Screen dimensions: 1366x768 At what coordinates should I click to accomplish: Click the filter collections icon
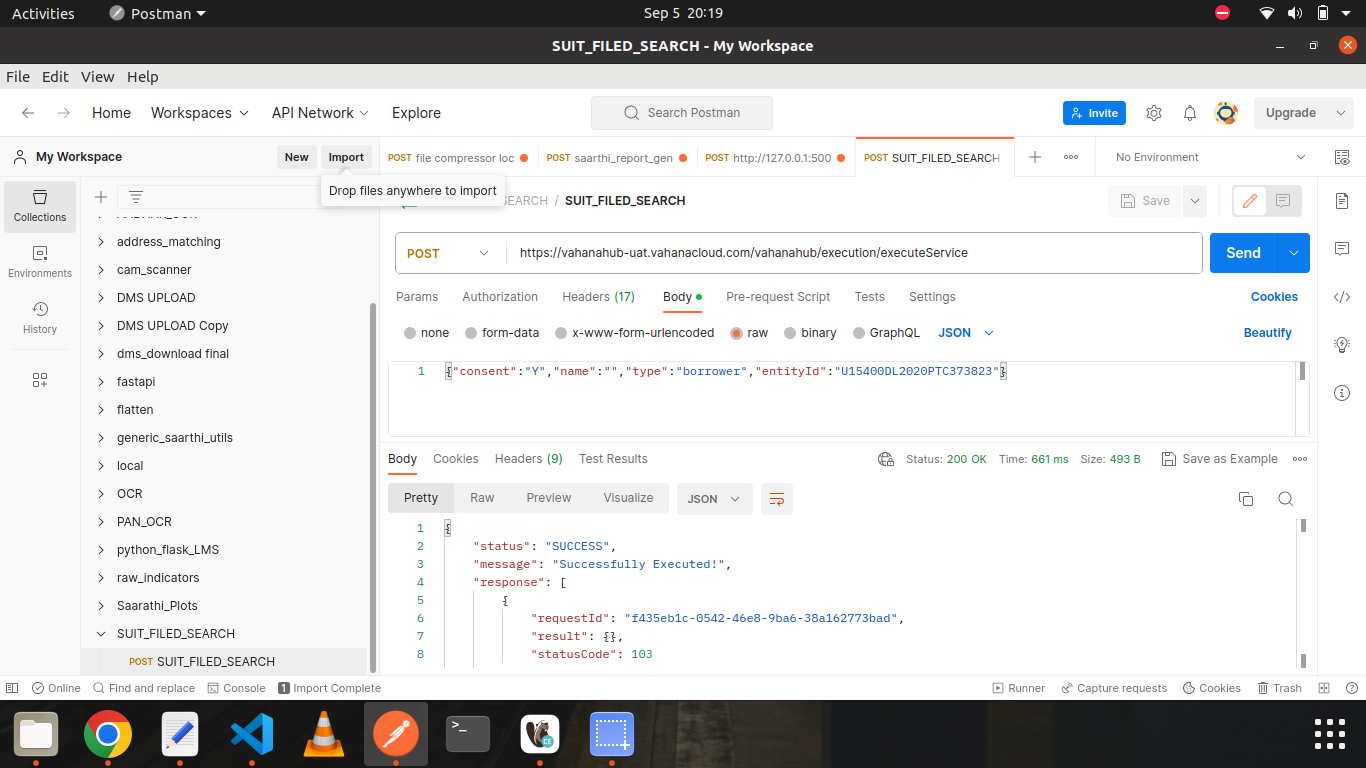(136, 197)
